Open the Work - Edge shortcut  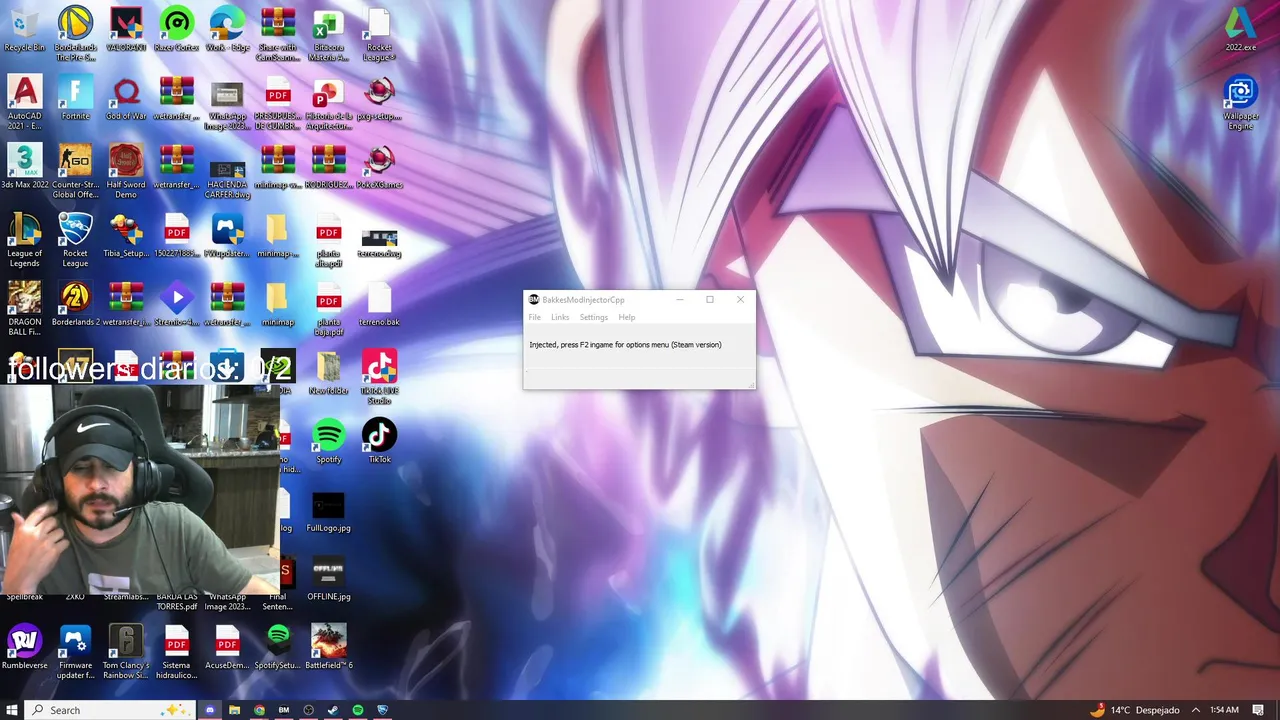(x=227, y=30)
